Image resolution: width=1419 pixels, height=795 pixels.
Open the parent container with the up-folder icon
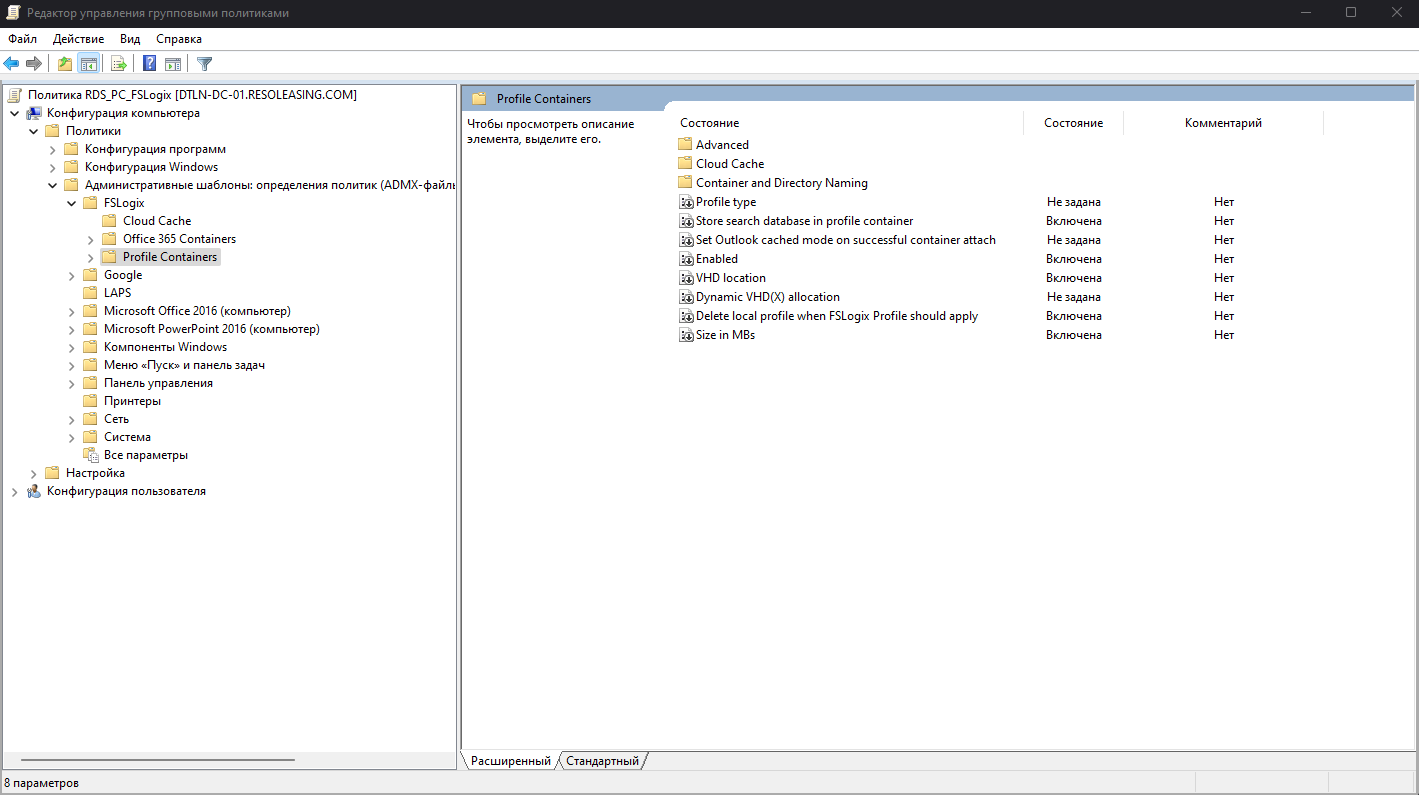pyautogui.click(x=63, y=63)
